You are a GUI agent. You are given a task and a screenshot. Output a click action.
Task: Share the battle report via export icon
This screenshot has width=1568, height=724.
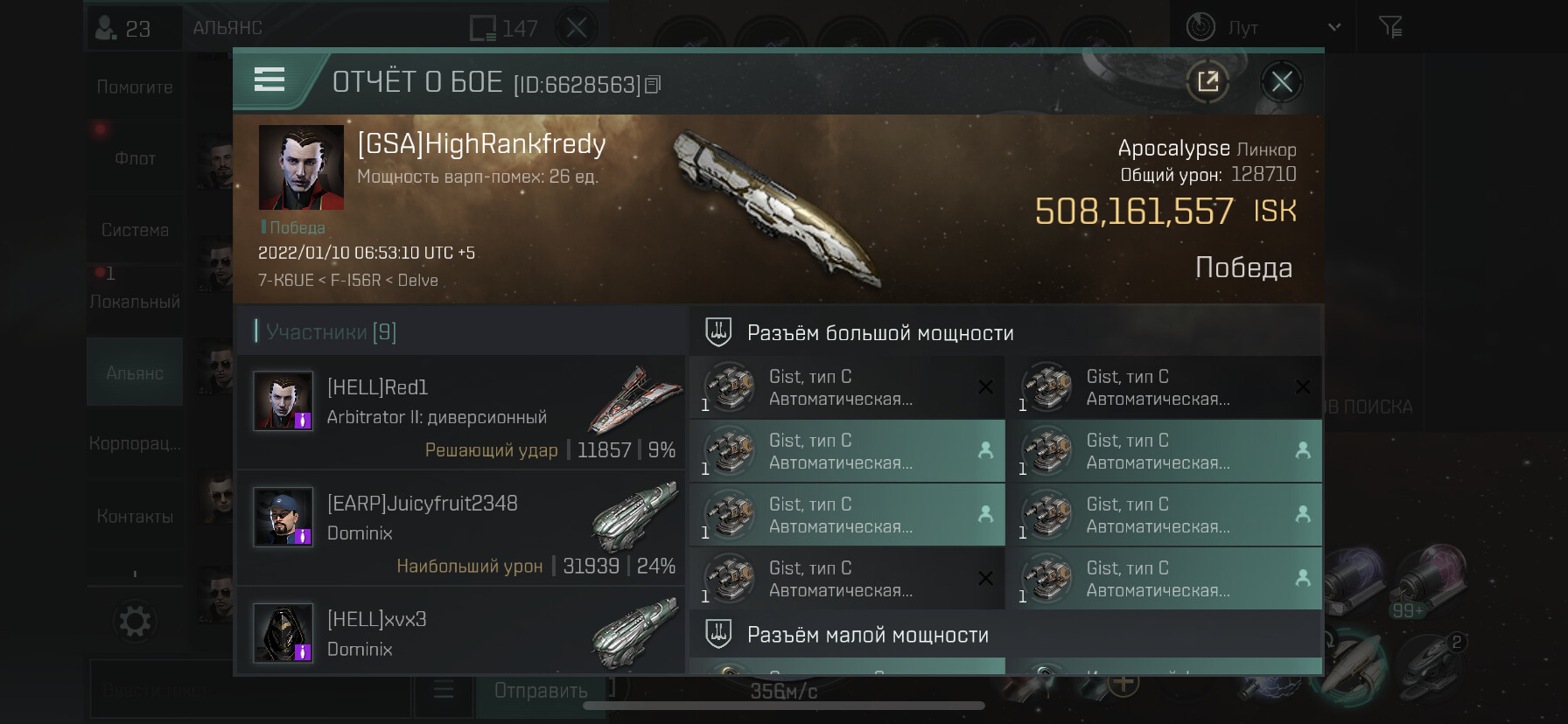point(1207,82)
